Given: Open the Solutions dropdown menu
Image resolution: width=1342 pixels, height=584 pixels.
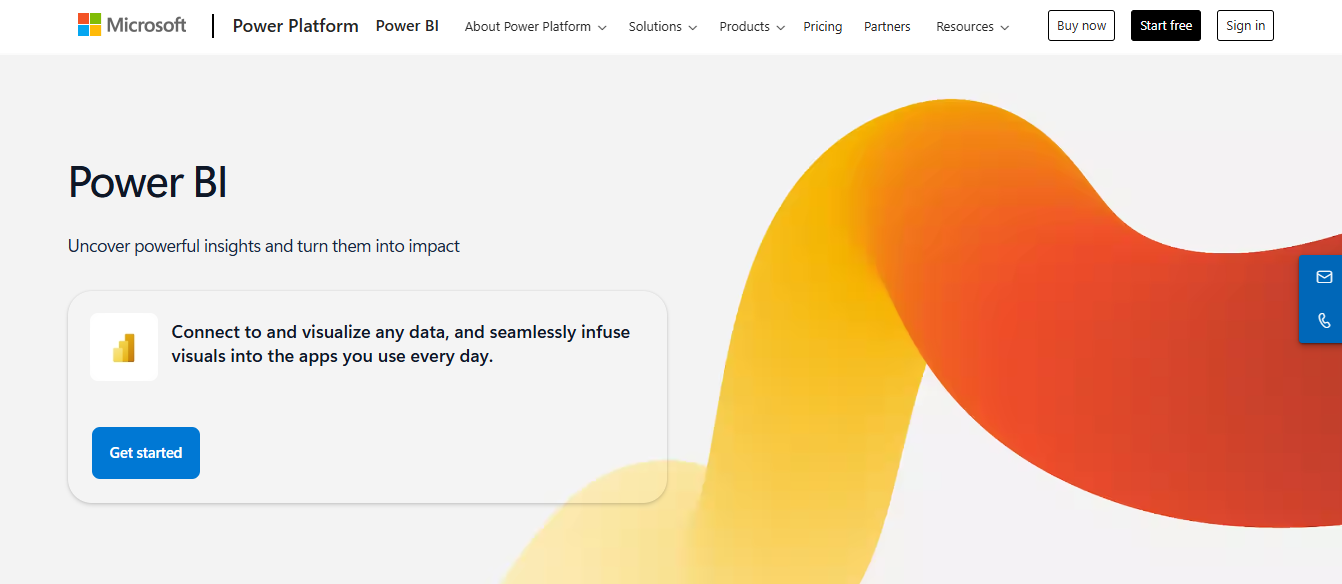Looking at the screenshot, I should [x=662, y=27].
